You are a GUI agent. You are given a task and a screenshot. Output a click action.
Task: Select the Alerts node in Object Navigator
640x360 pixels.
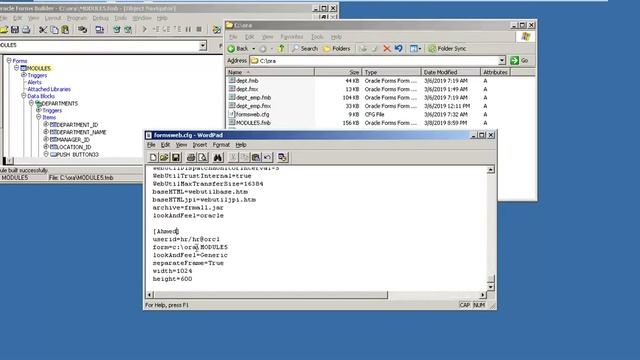34,82
